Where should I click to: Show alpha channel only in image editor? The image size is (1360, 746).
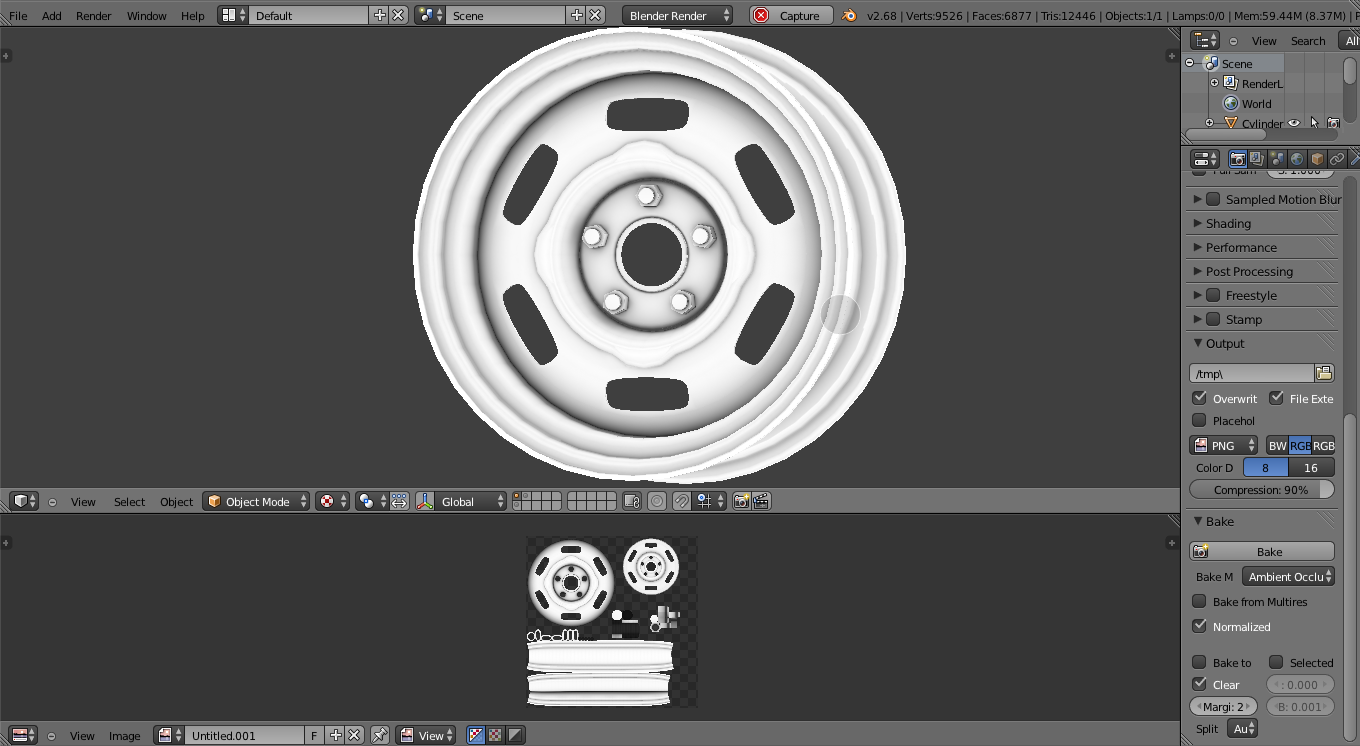tap(515, 735)
